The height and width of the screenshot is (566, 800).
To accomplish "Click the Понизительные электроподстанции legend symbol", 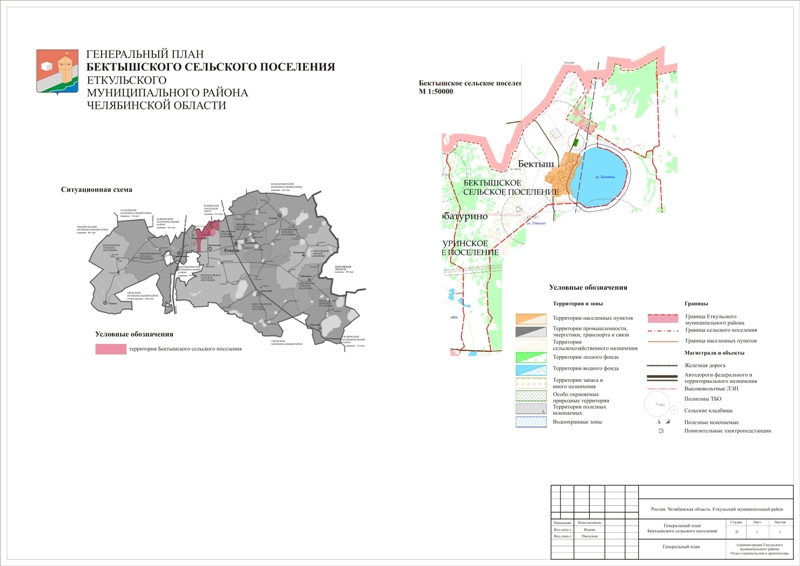I will point(660,431).
